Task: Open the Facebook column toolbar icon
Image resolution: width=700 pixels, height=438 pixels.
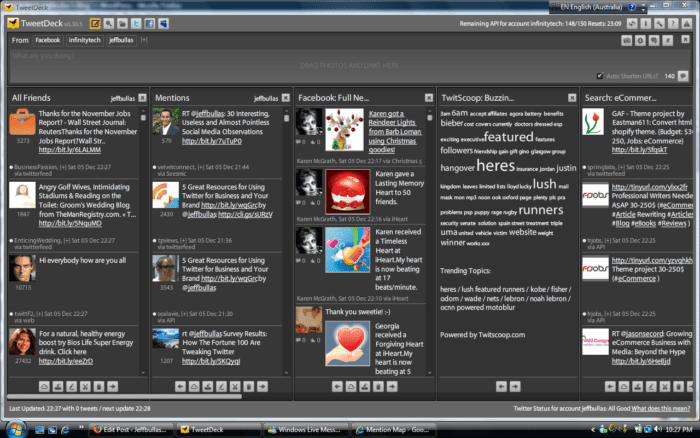Action: 150,23
